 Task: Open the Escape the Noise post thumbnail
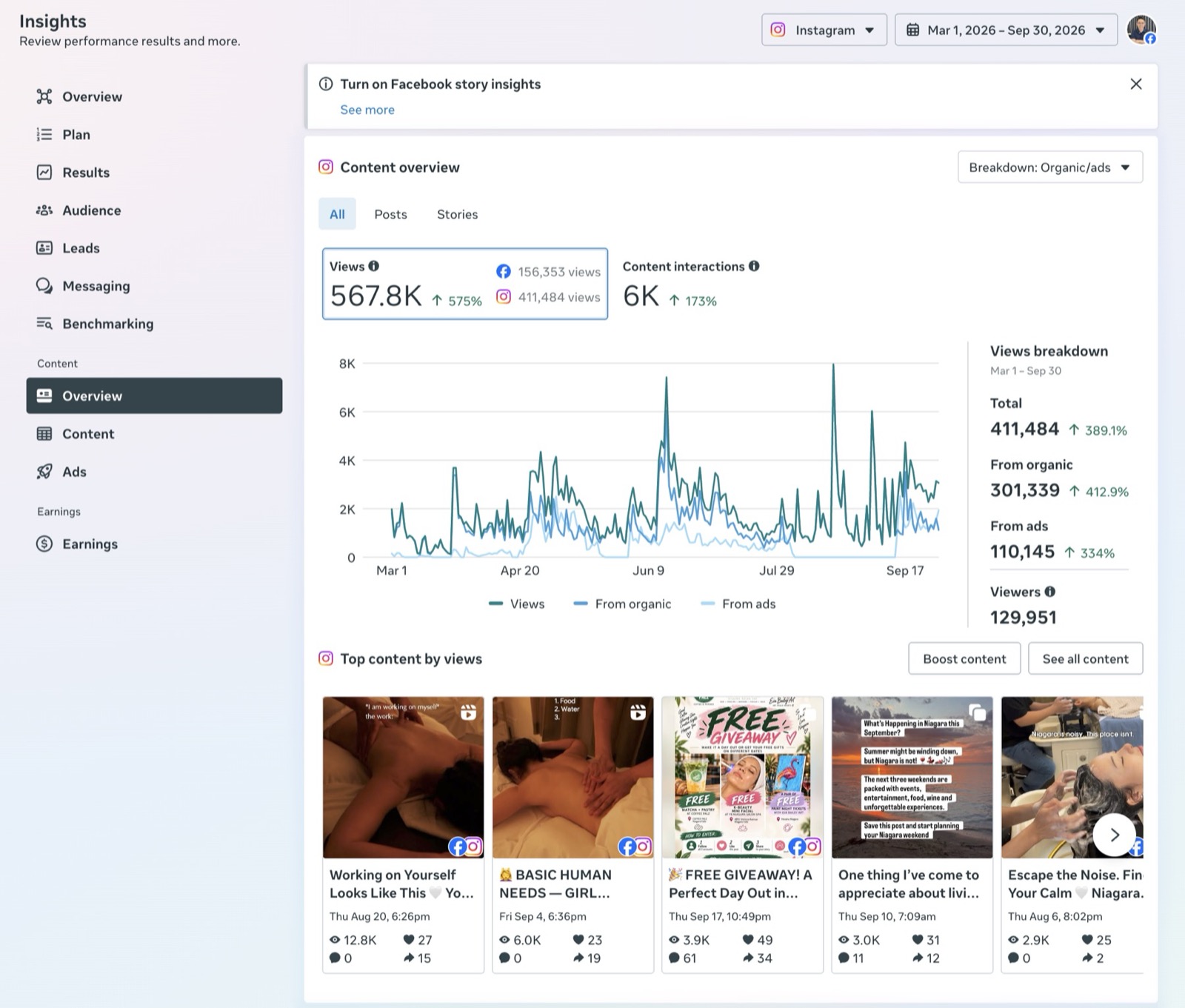click(1072, 778)
